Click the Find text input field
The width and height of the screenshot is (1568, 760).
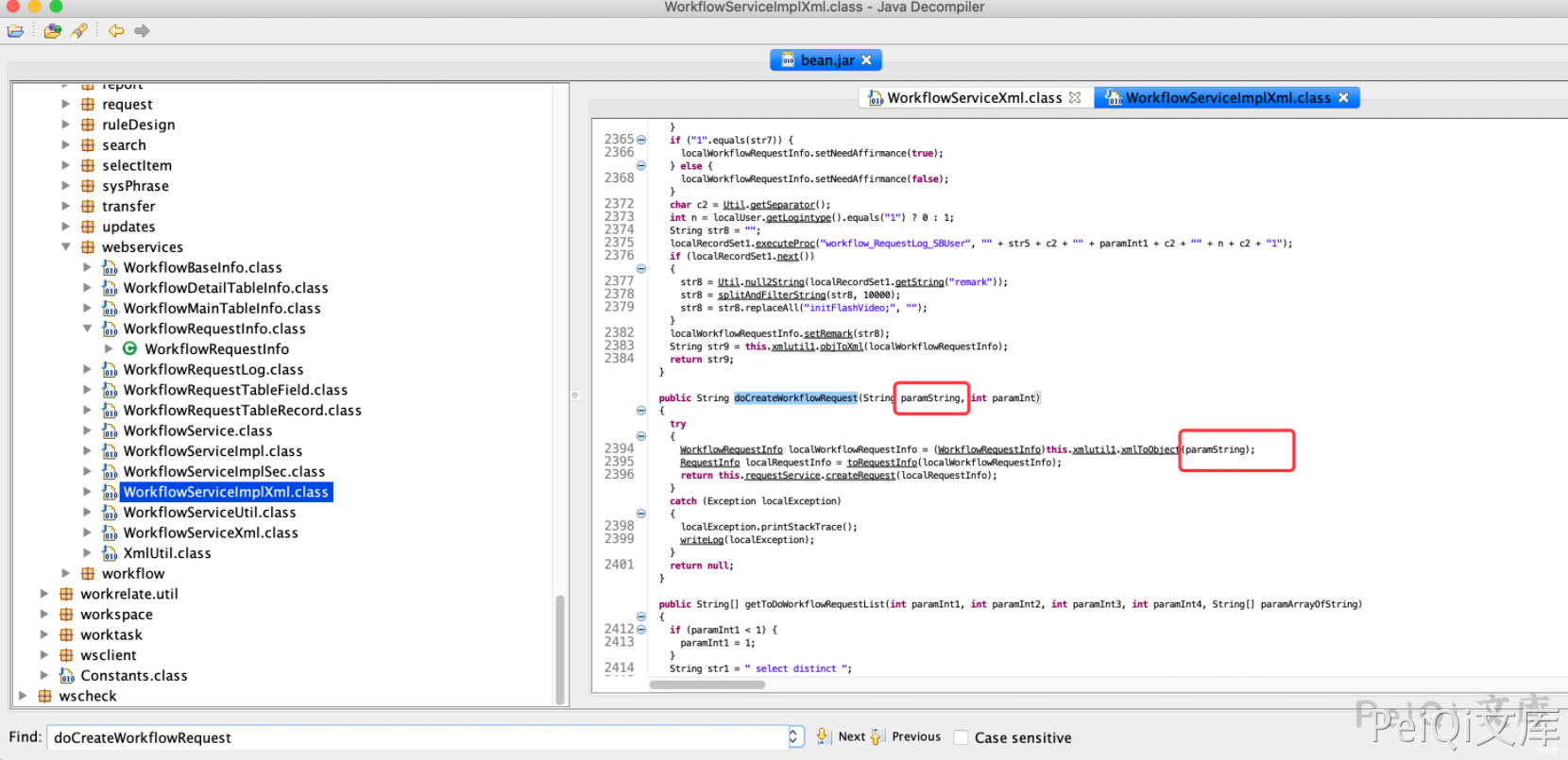coord(416,737)
